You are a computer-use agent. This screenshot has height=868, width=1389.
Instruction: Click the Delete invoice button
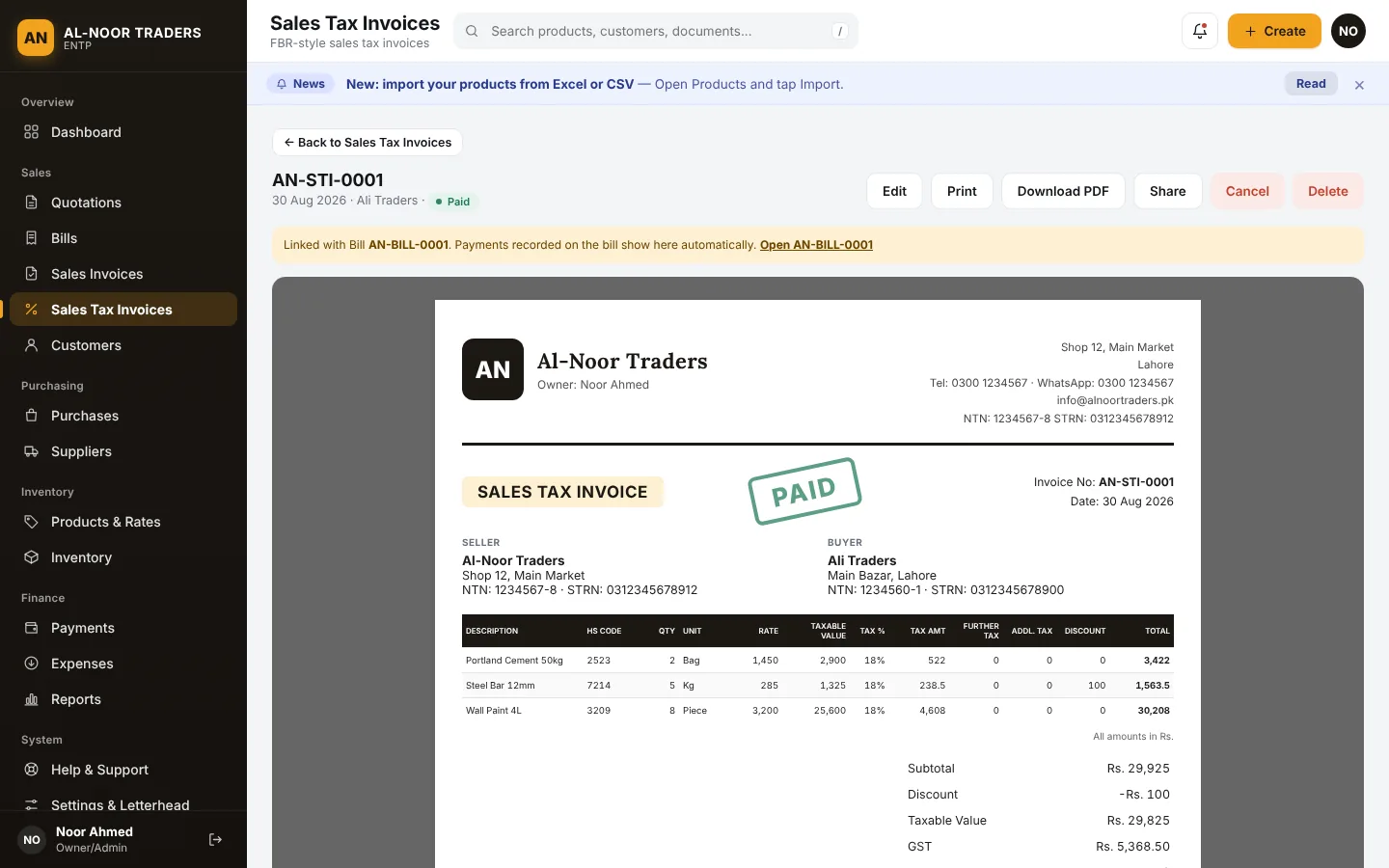tap(1328, 191)
